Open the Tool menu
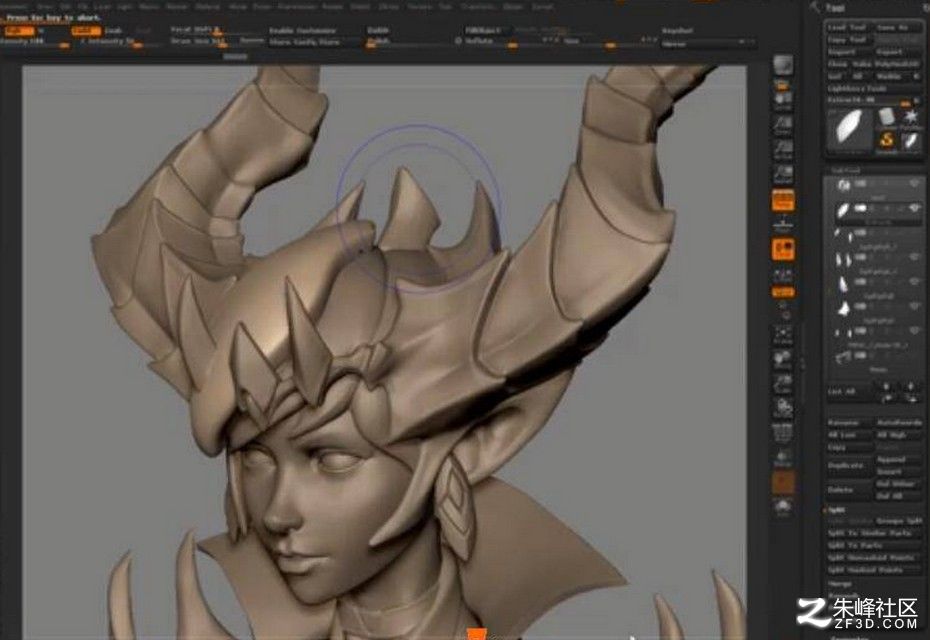 (x=445, y=7)
